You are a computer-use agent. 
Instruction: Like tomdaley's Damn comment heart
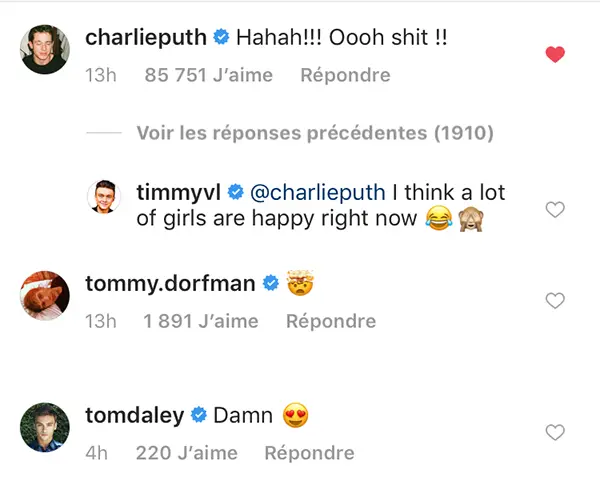pyautogui.click(x=555, y=432)
